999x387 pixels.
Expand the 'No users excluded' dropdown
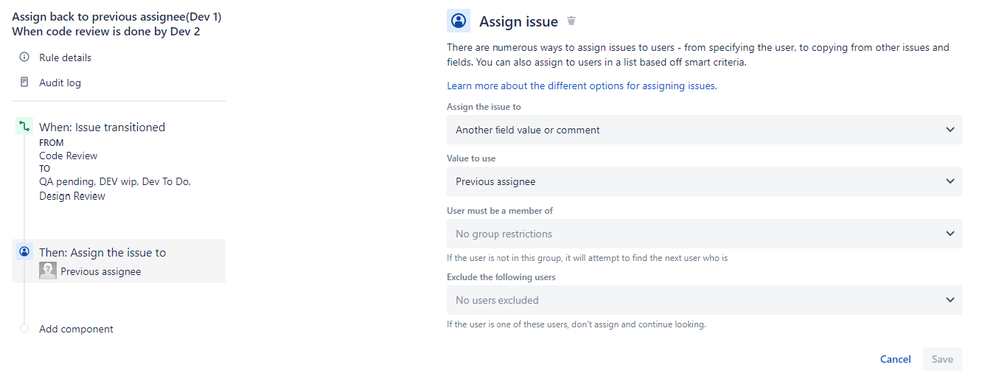[704, 300]
